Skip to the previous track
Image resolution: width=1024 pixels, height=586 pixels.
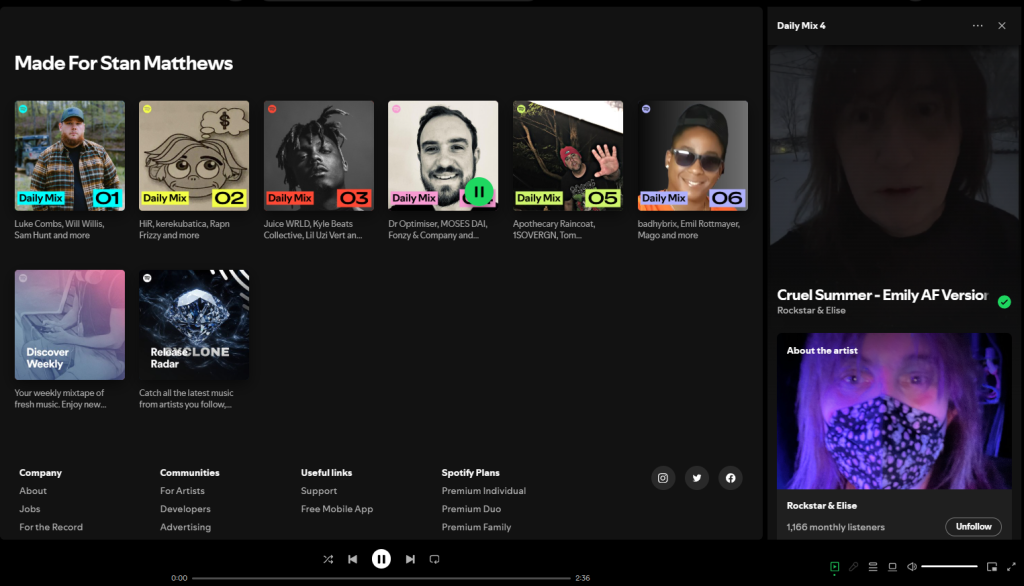click(x=353, y=559)
